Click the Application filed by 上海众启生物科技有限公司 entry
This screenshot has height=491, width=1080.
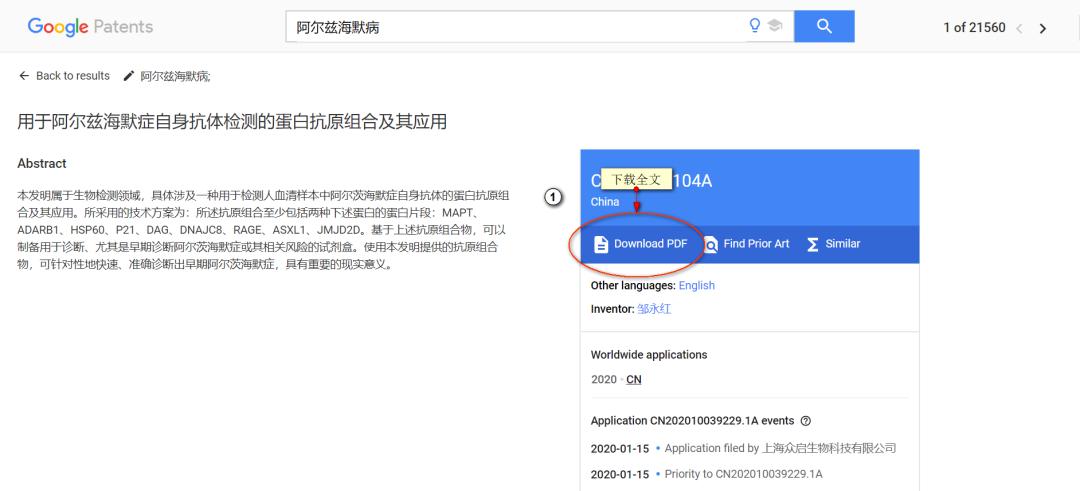pos(780,448)
